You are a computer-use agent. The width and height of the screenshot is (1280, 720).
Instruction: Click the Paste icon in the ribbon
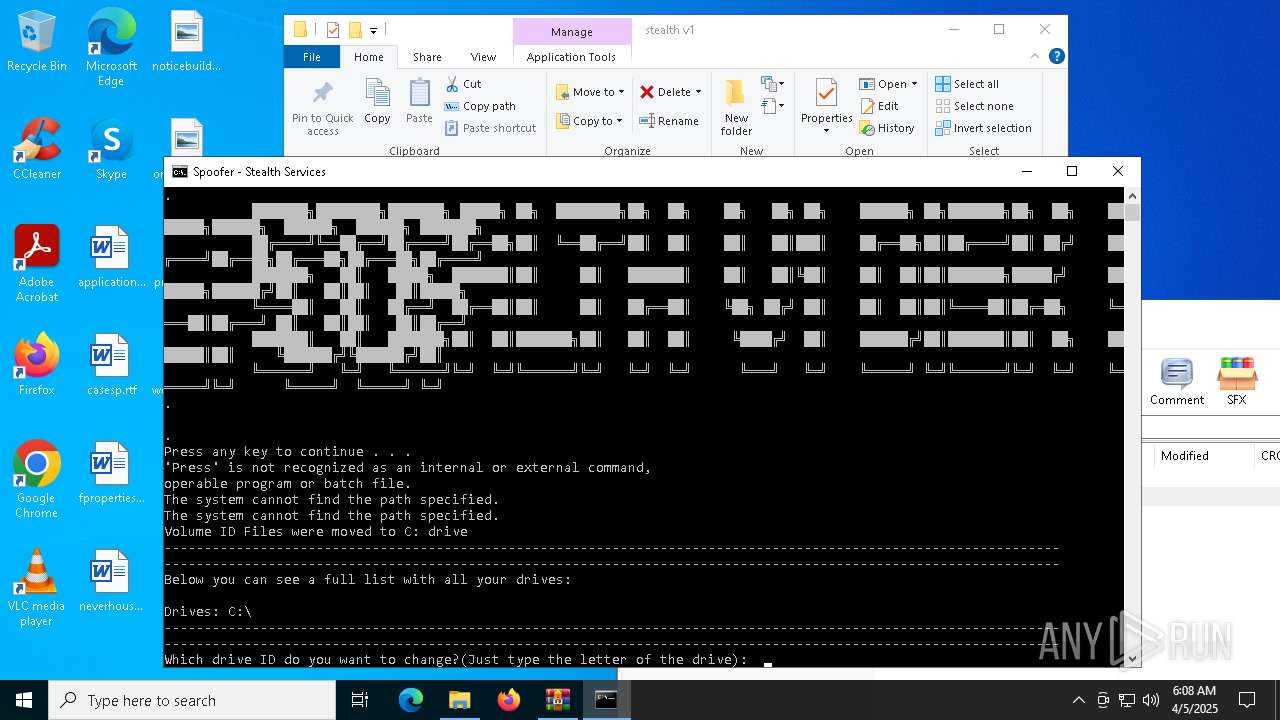pos(419,102)
